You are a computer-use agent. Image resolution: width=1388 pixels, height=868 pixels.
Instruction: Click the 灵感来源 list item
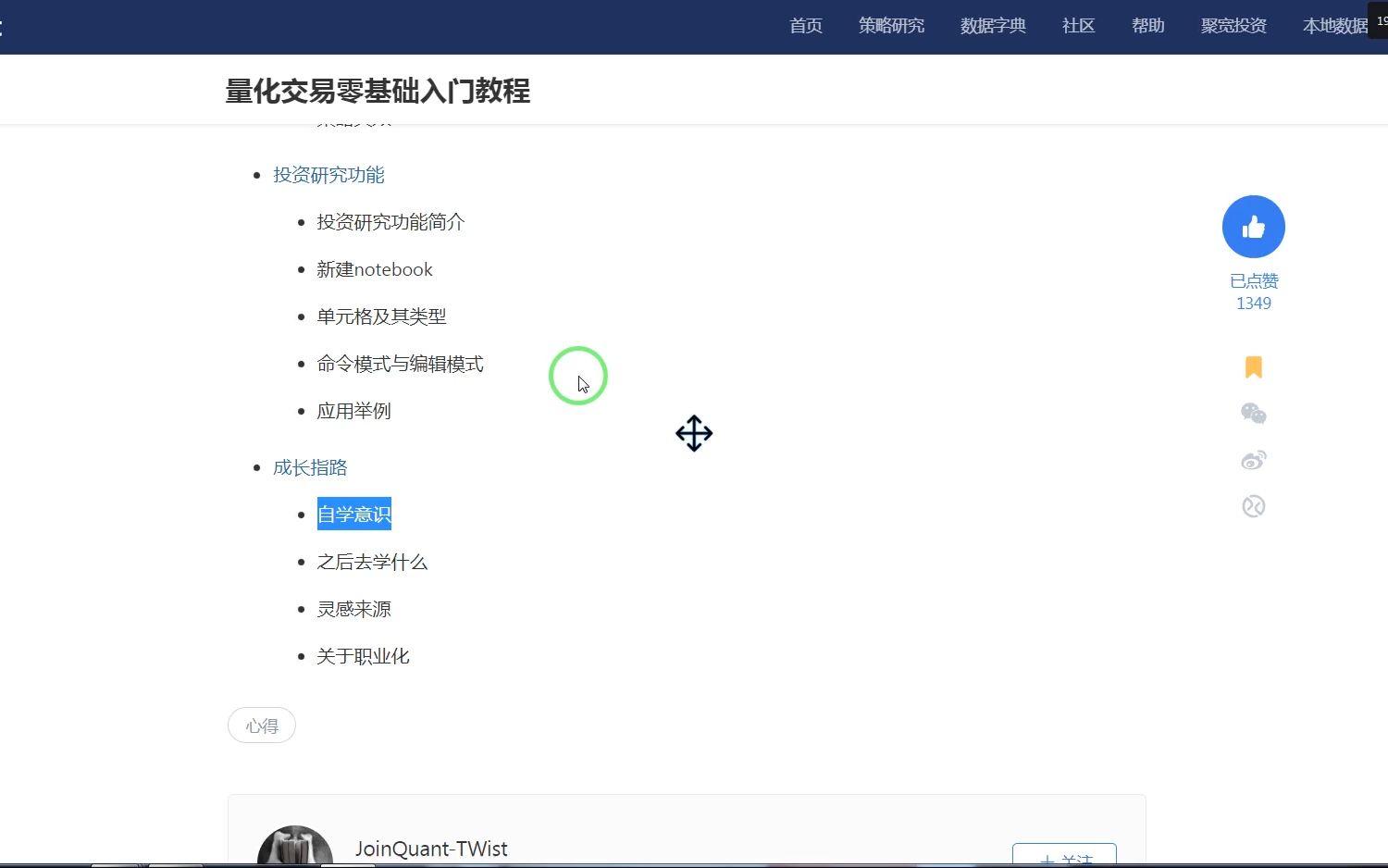pyautogui.click(x=353, y=609)
